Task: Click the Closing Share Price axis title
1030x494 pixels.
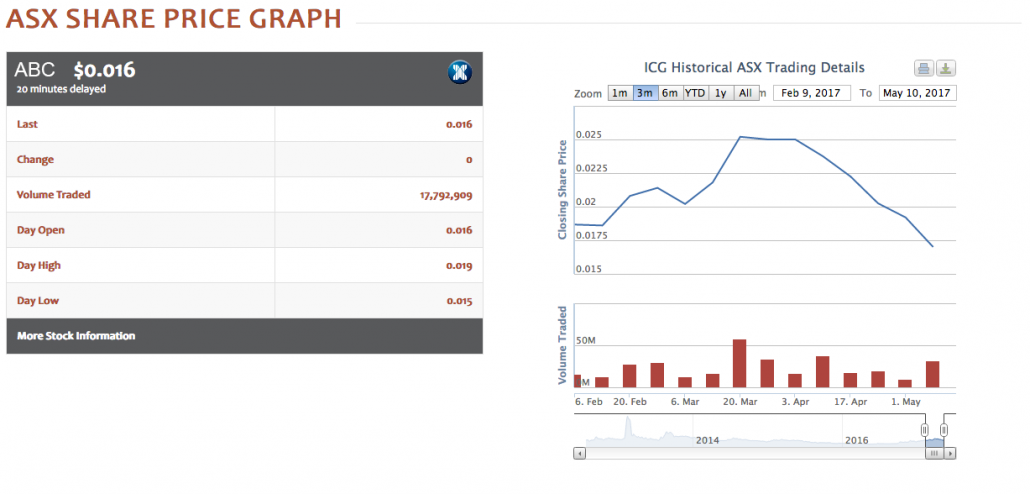Action: (x=562, y=190)
